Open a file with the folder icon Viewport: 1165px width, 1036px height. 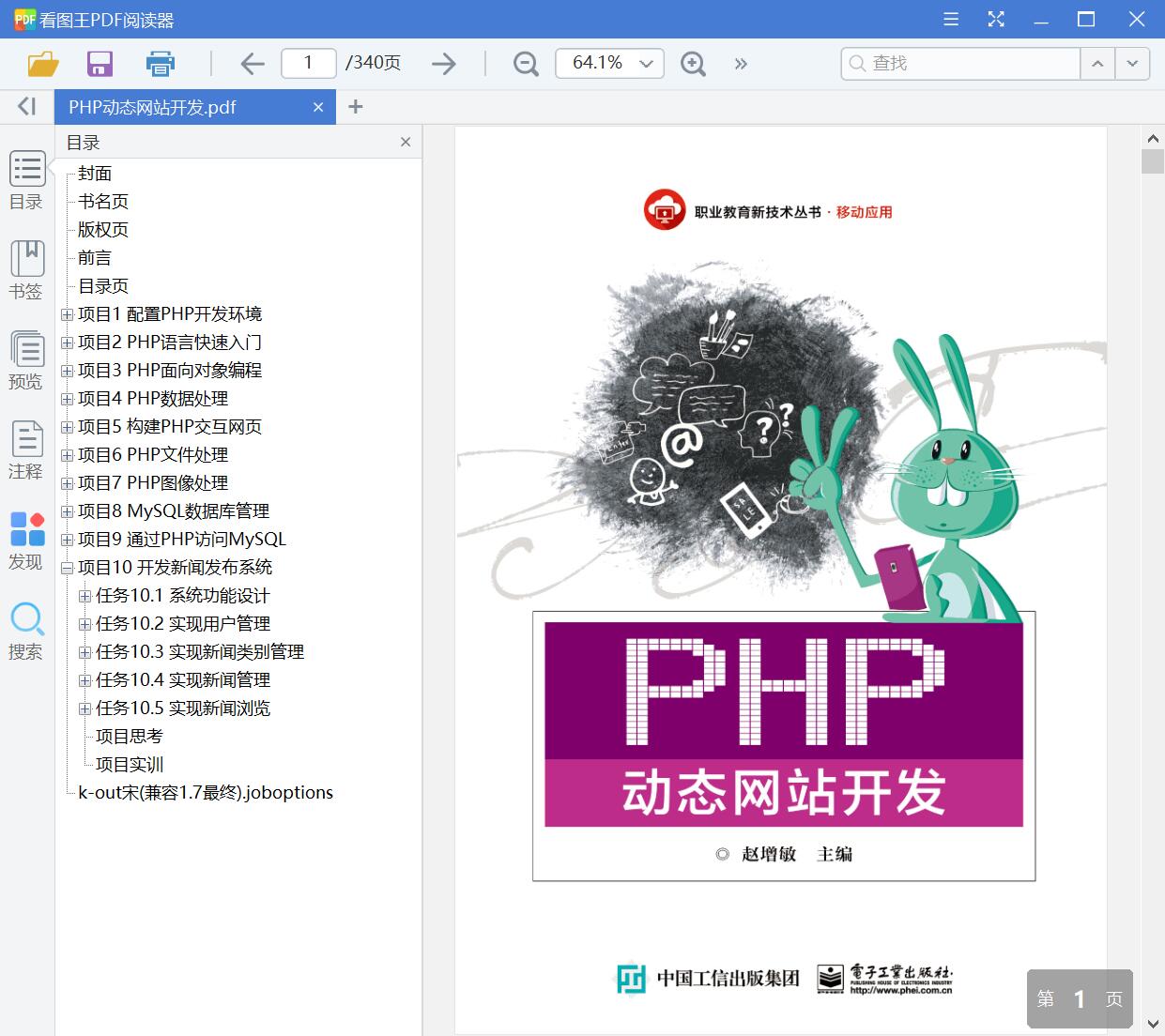point(43,64)
